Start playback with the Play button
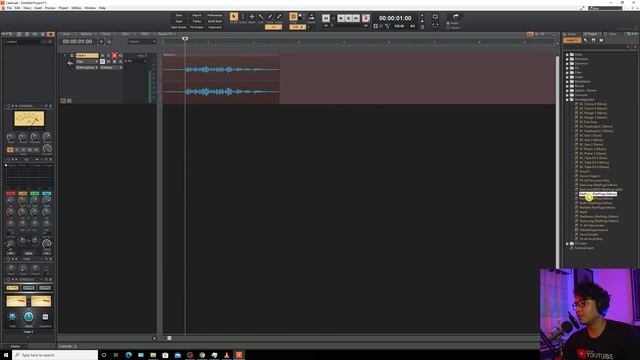 pyautogui.click(x=341, y=18)
